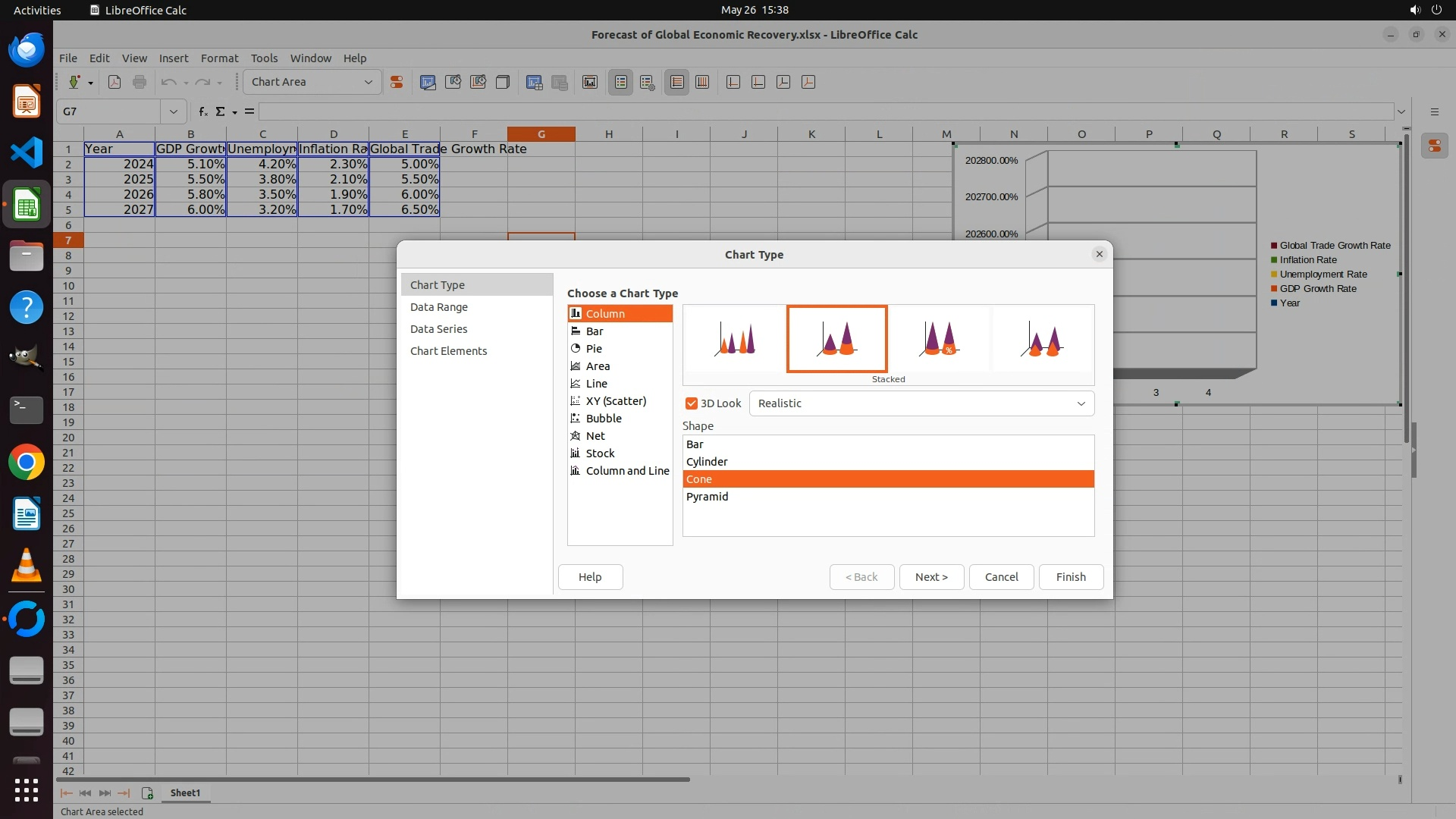Toggle Horizontal Grids toolbar button
This screenshot has height=819, width=1456.
coord(676,82)
